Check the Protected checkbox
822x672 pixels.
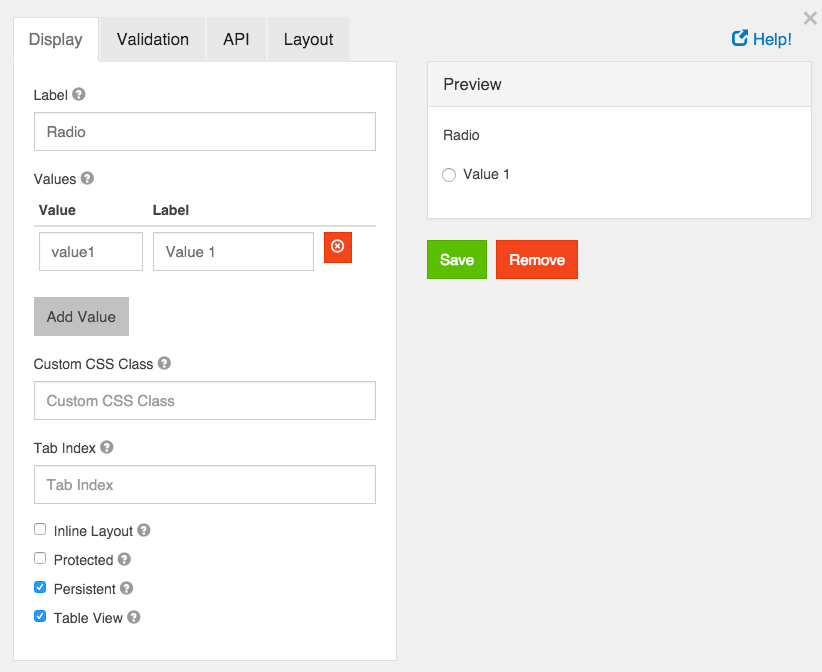(x=40, y=559)
